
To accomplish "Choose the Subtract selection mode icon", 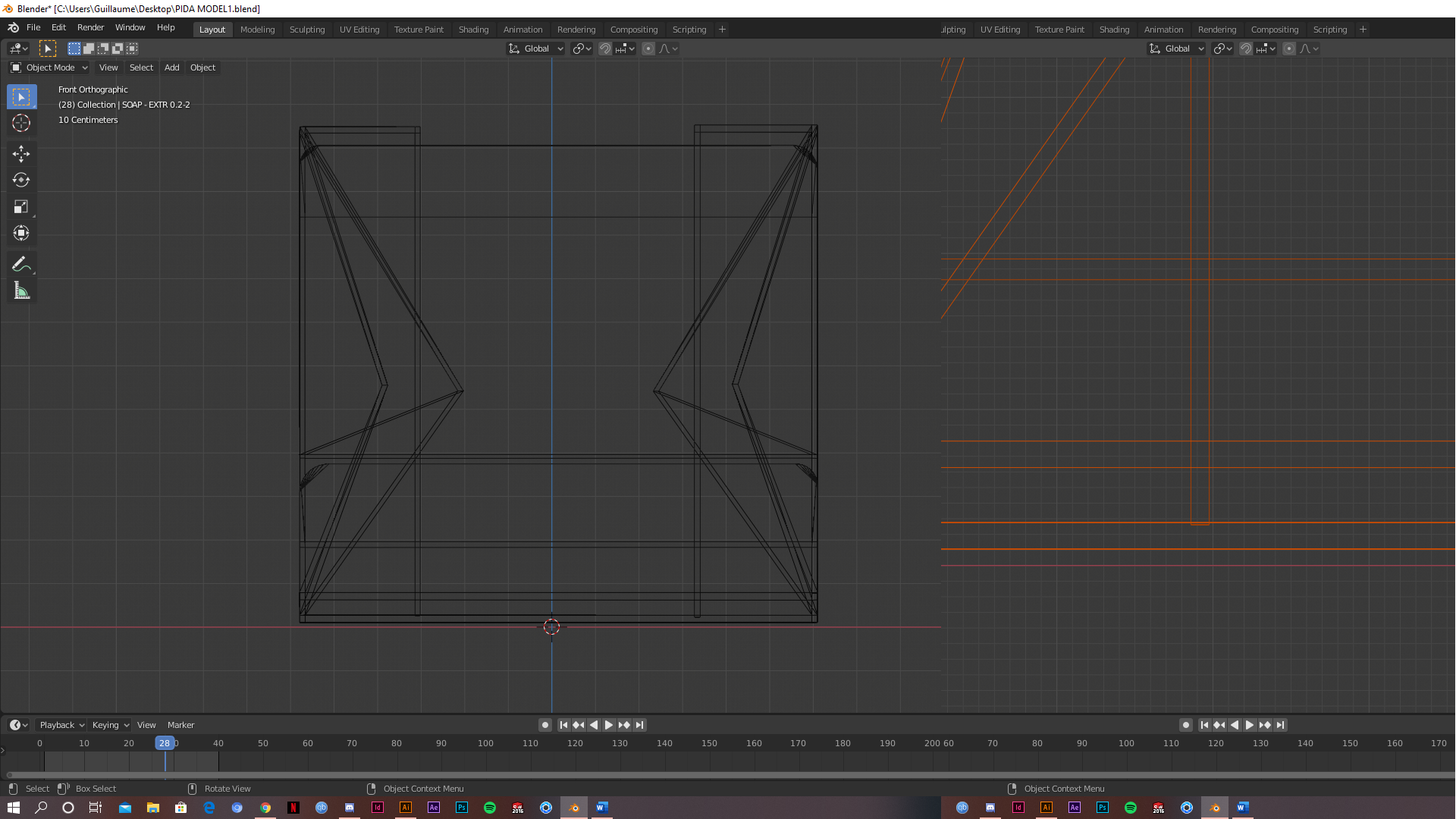I will coord(103,49).
